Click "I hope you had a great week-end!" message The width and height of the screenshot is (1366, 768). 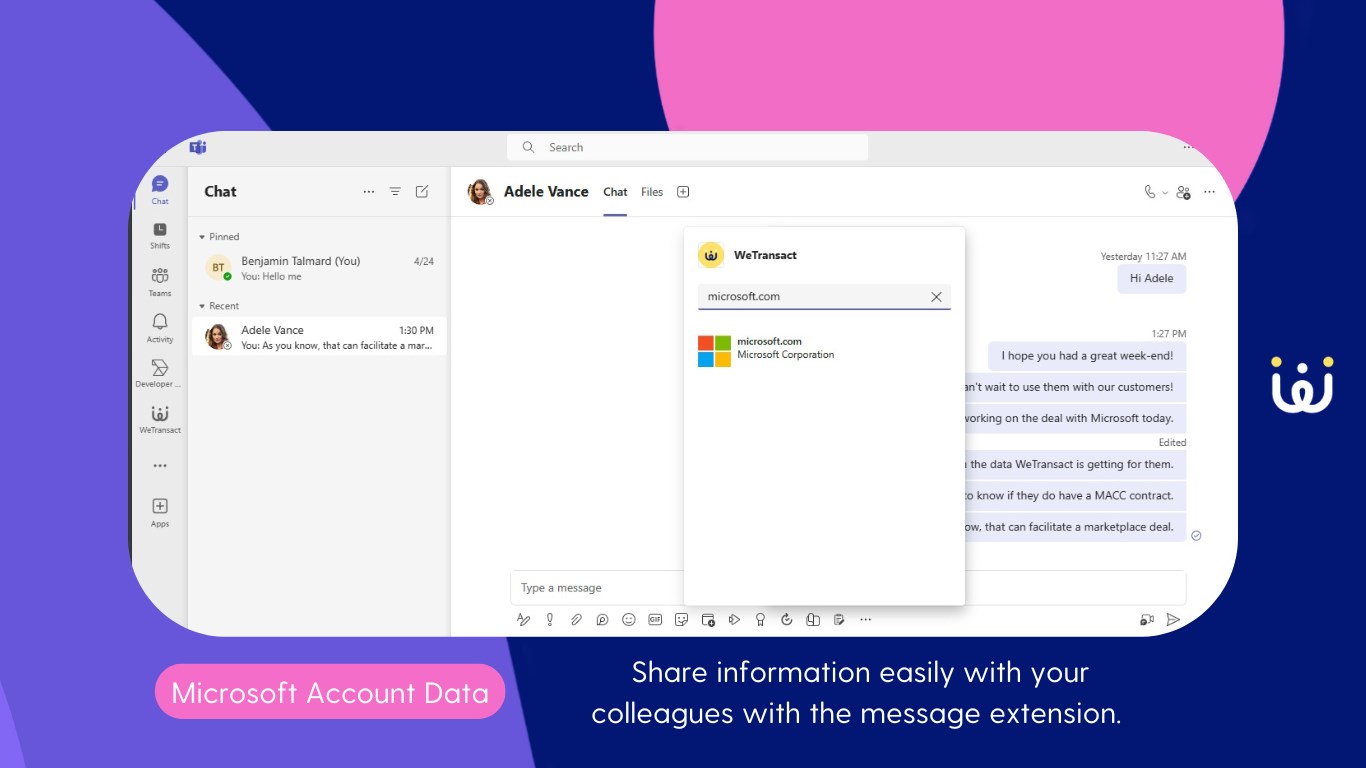click(1087, 356)
